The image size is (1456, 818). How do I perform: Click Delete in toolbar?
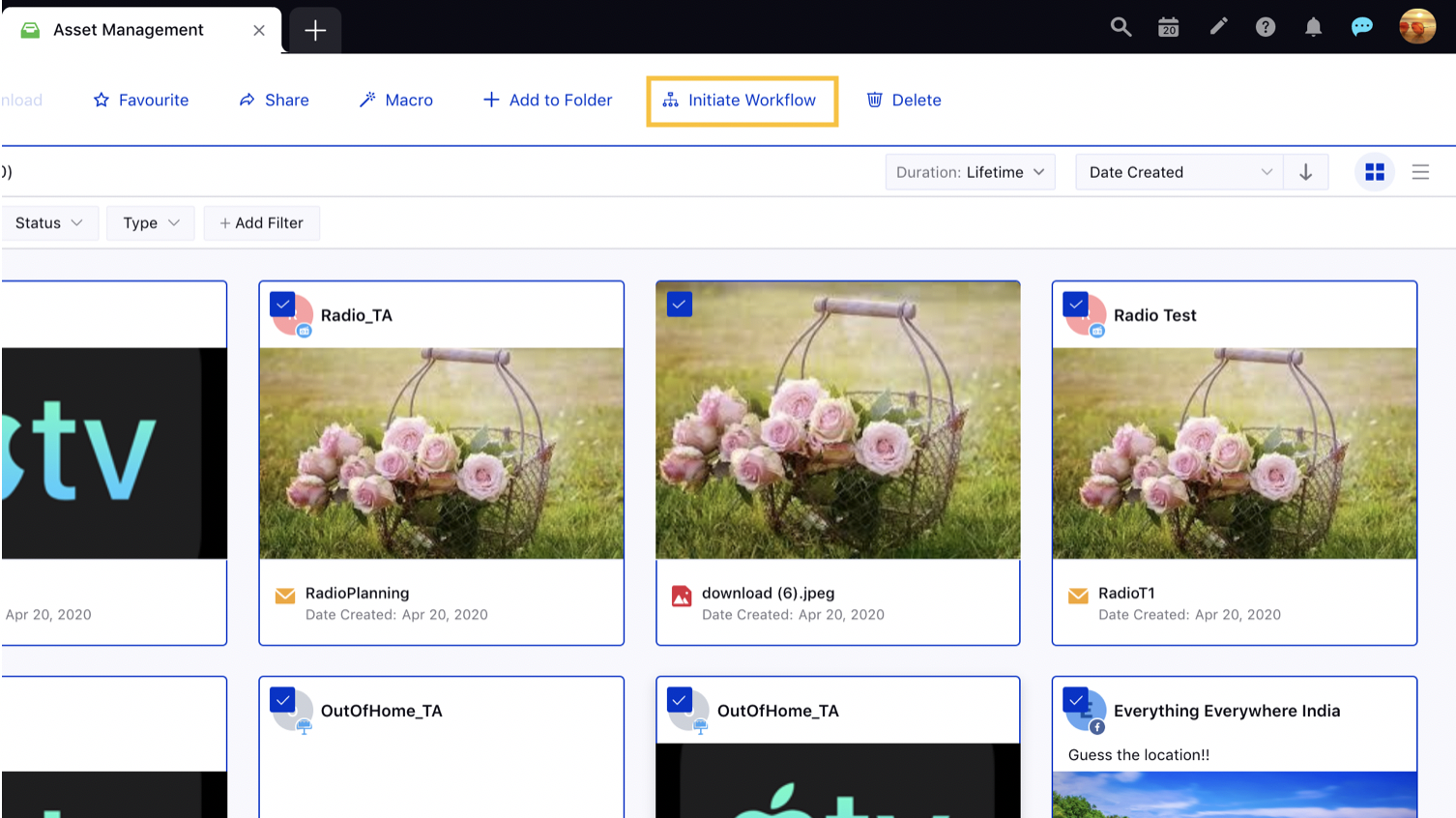[x=904, y=100]
